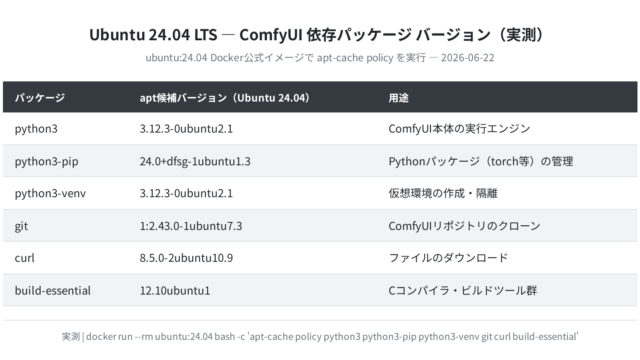Image resolution: width=640 pixels, height=360 pixels.
Task: Click 'Pythonパッケージ（torch等）の管理' description
Action: [x=481, y=162]
